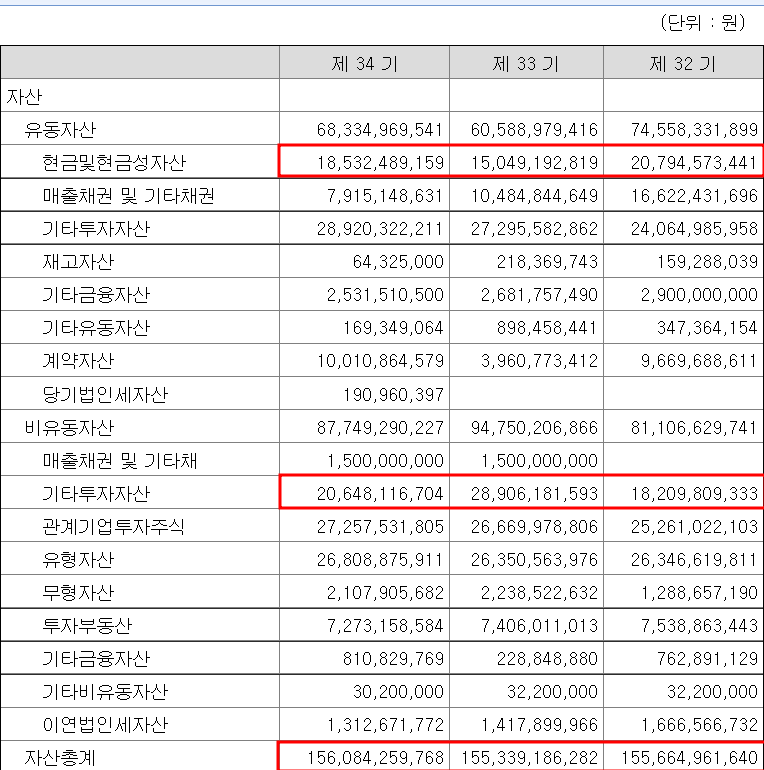Select the 재고자산 row label
Screen dimensions: 764x770
[x=78, y=262]
